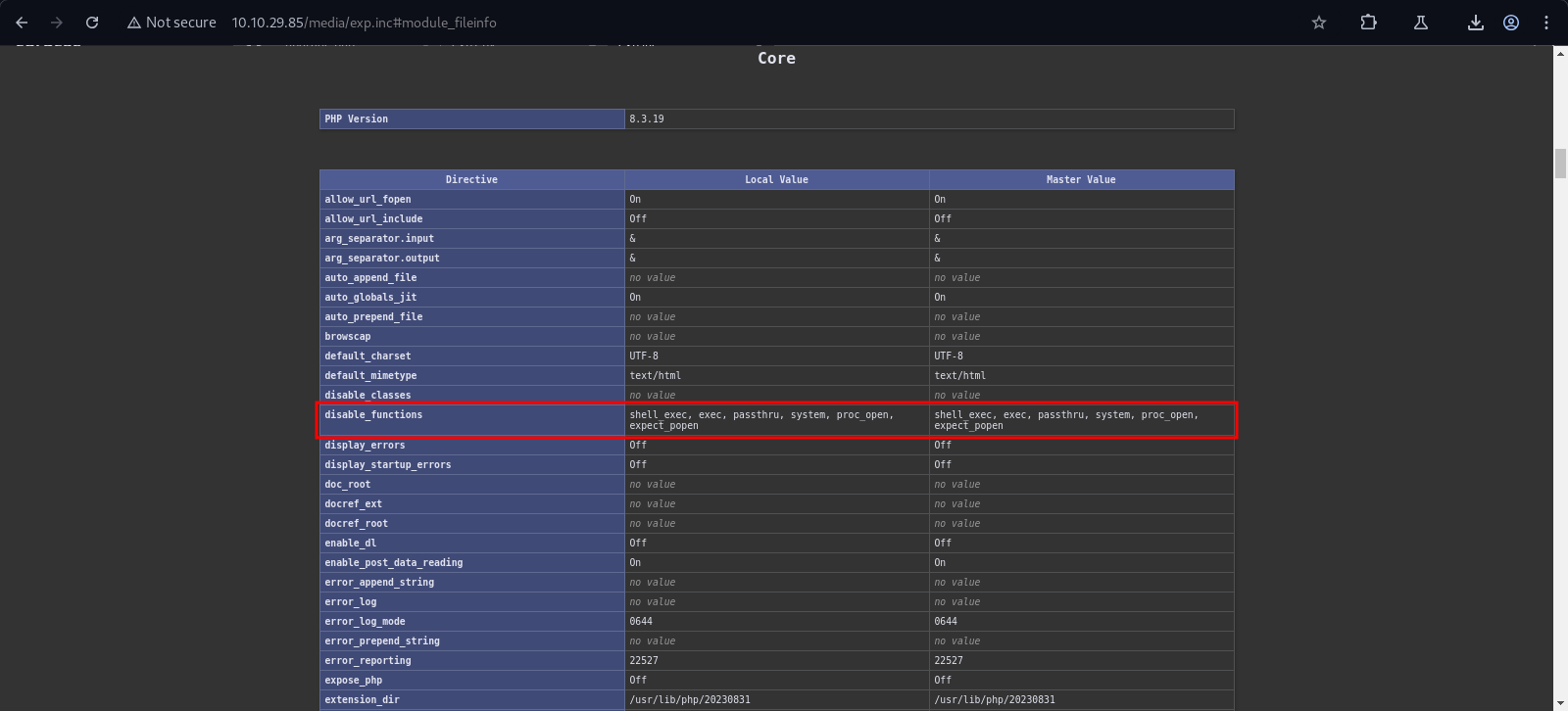Show the browser downloads
The height and width of the screenshot is (711, 1568).
[1475, 23]
